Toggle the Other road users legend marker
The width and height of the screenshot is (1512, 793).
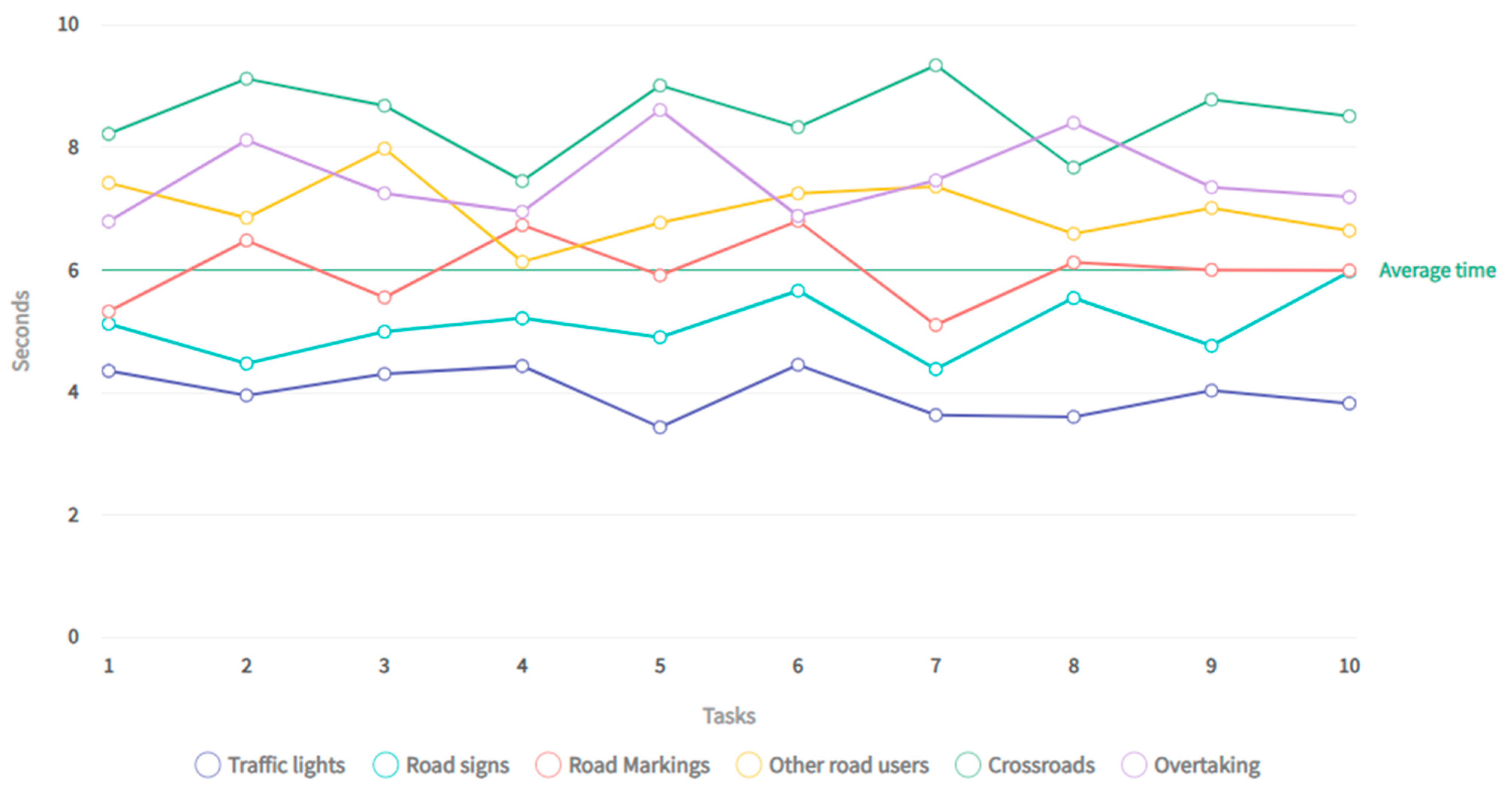pyautogui.click(x=749, y=766)
